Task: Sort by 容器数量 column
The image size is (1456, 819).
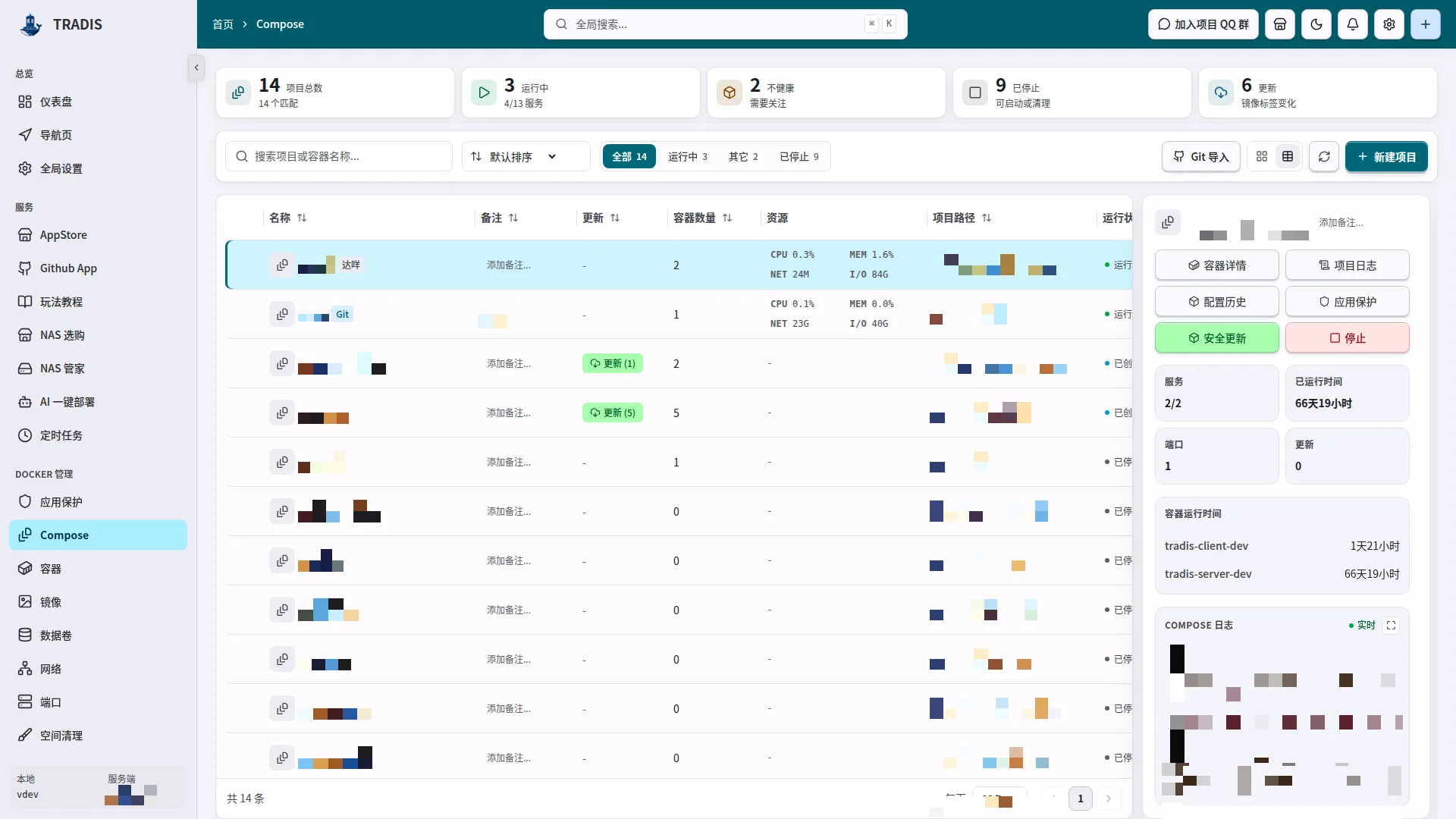Action: click(x=703, y=218)
